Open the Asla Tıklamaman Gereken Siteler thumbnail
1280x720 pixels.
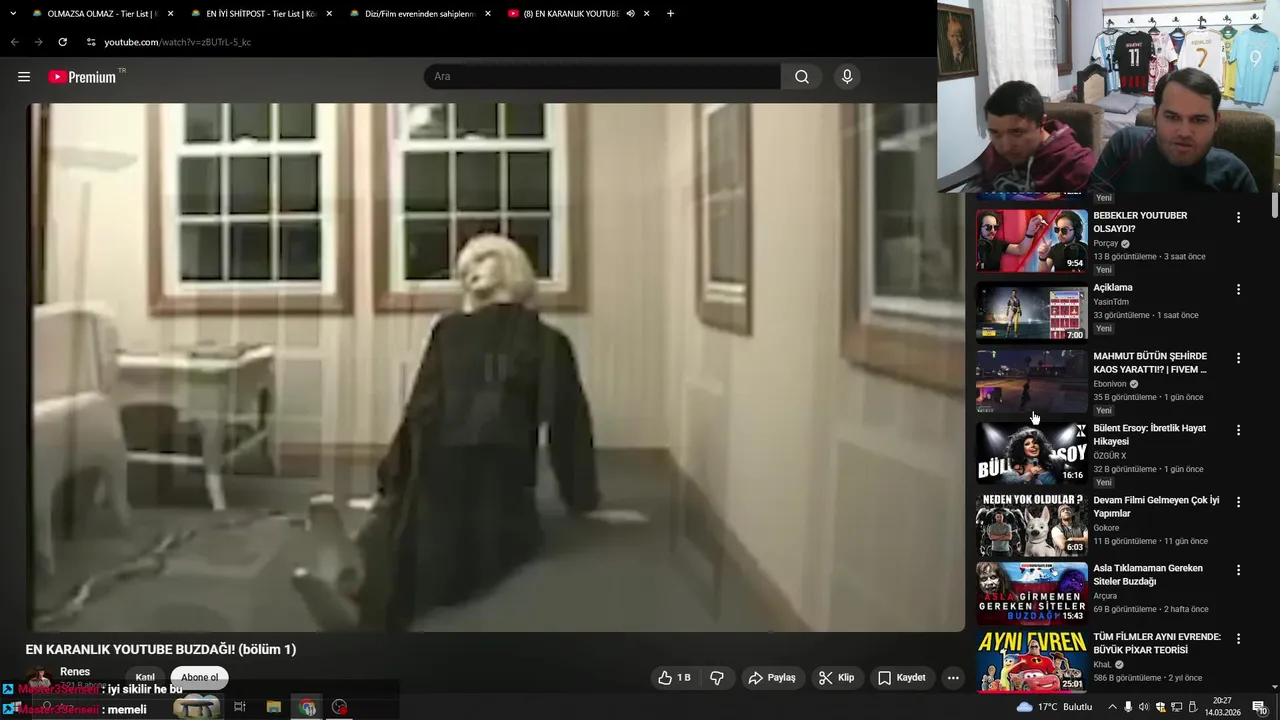coord(1032,593)
